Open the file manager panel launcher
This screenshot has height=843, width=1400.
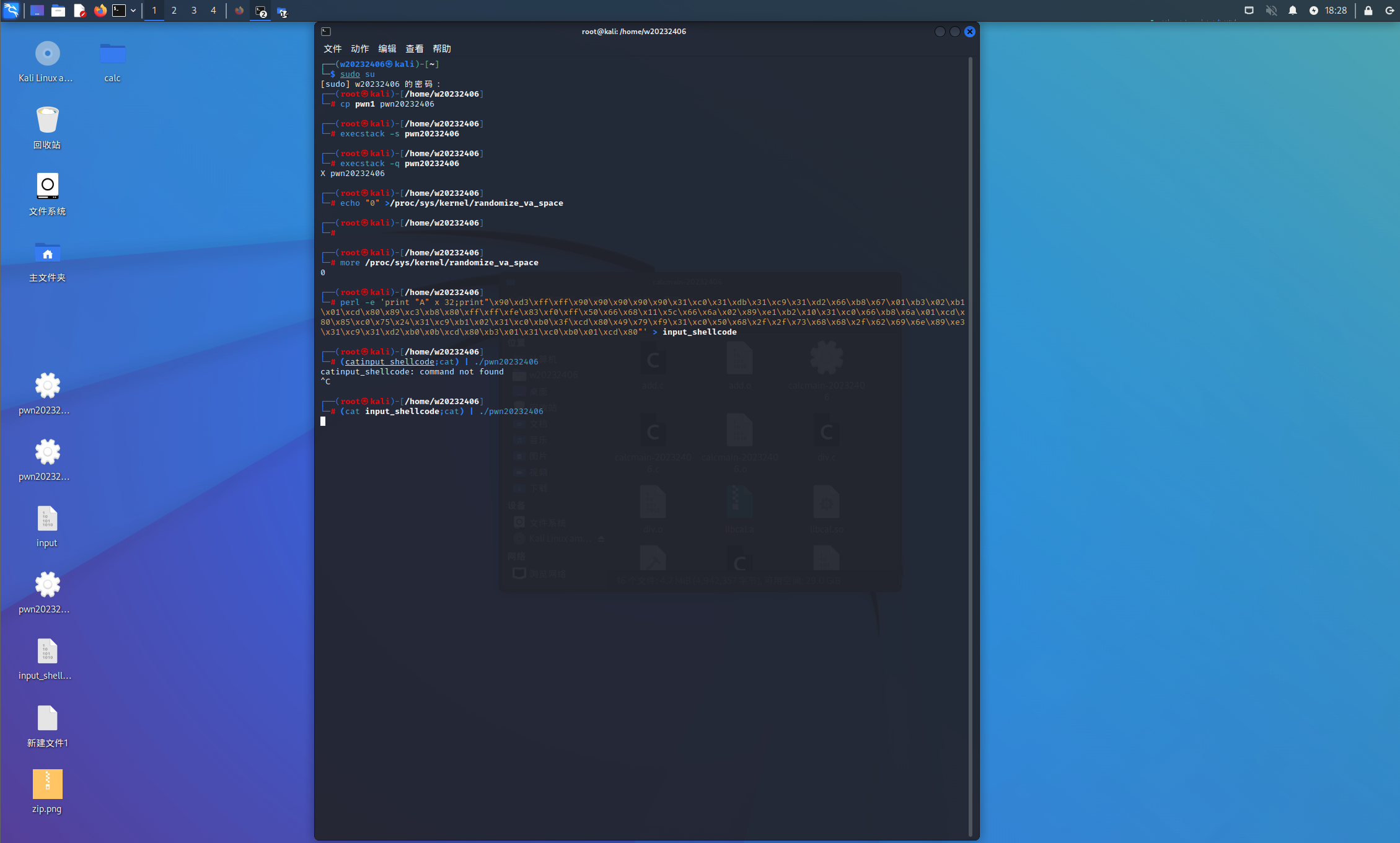click(x=58, y=11)
